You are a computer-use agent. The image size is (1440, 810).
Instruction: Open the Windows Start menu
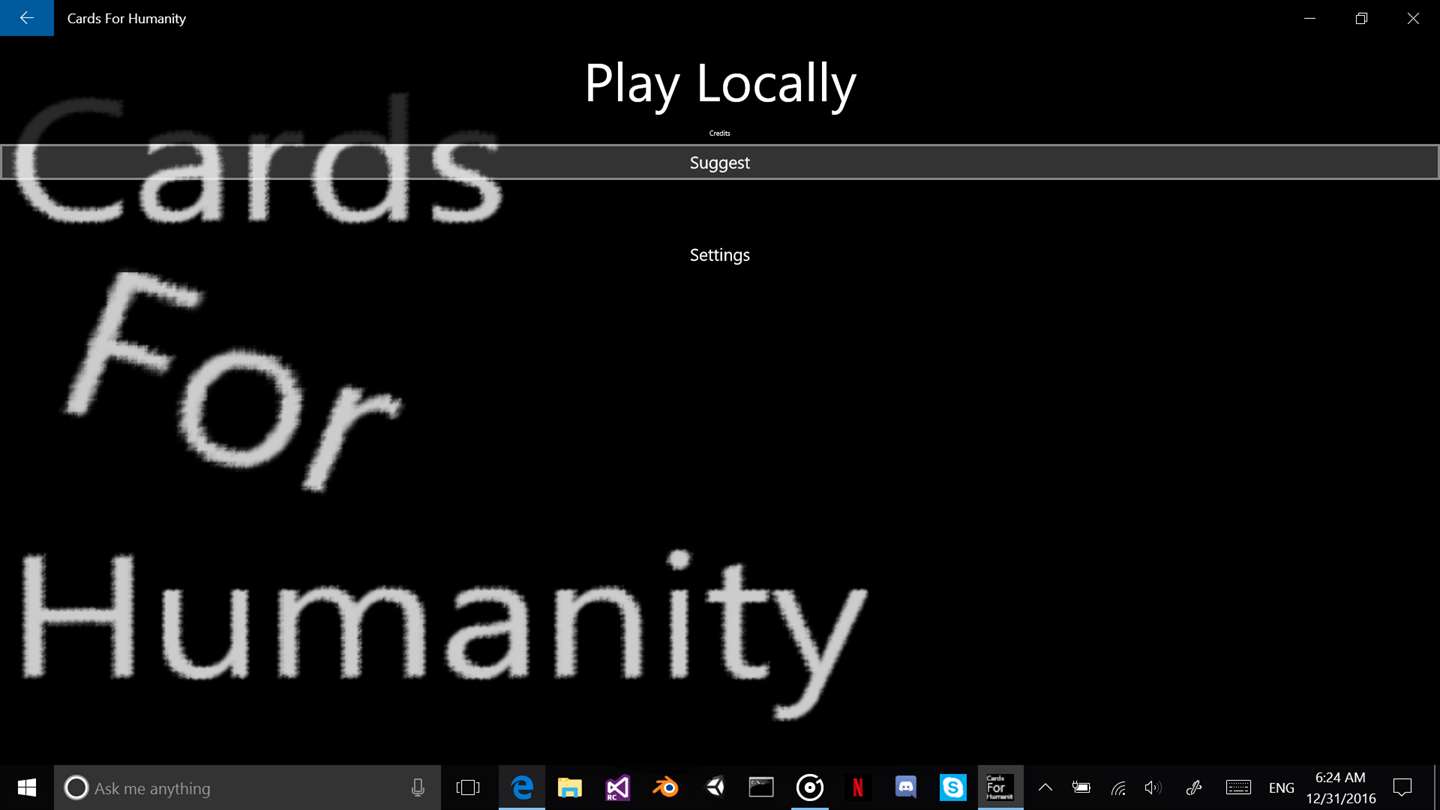coord(27,788)
